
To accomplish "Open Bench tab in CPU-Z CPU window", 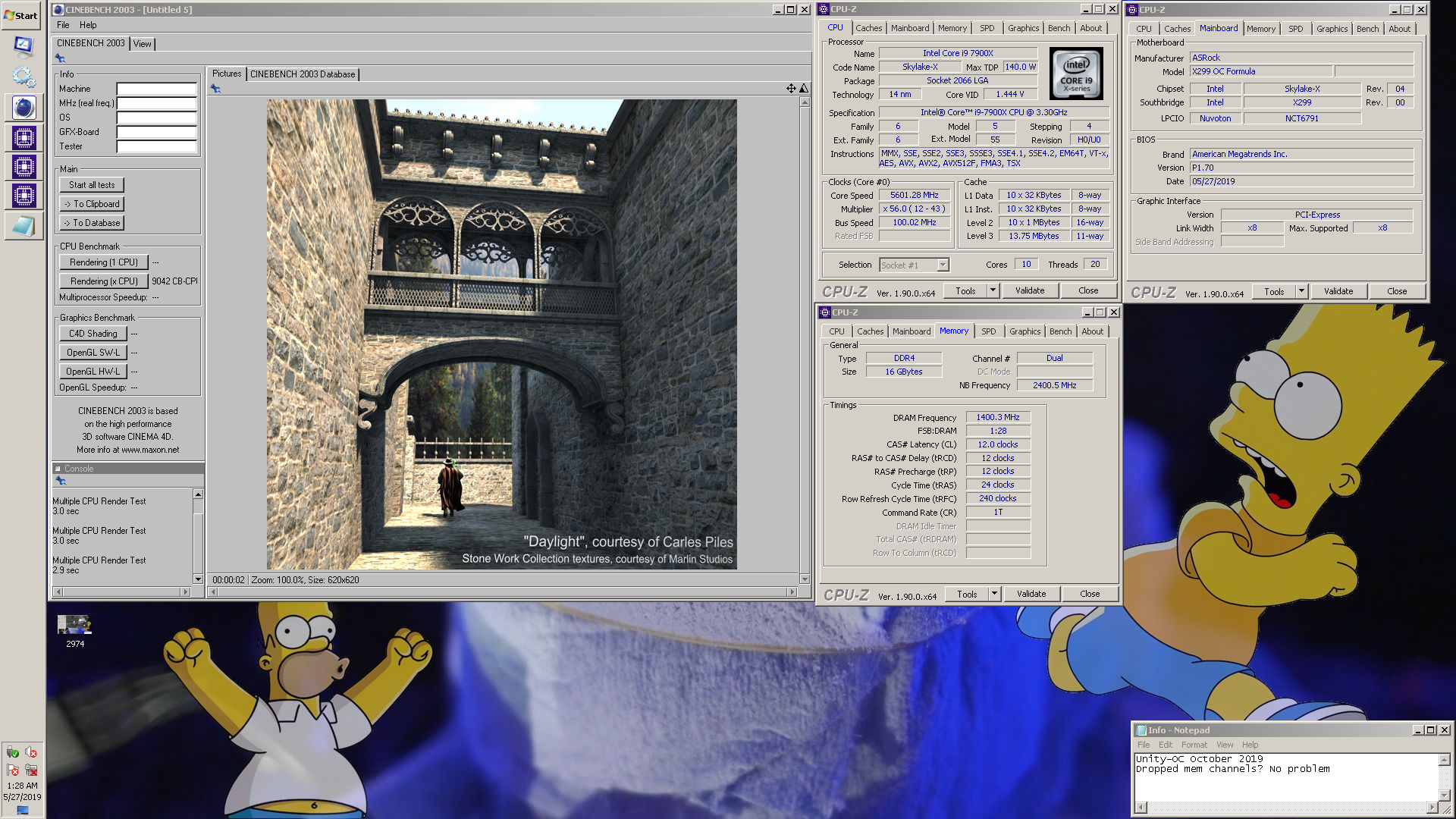I will click(x=1059, y=28).
